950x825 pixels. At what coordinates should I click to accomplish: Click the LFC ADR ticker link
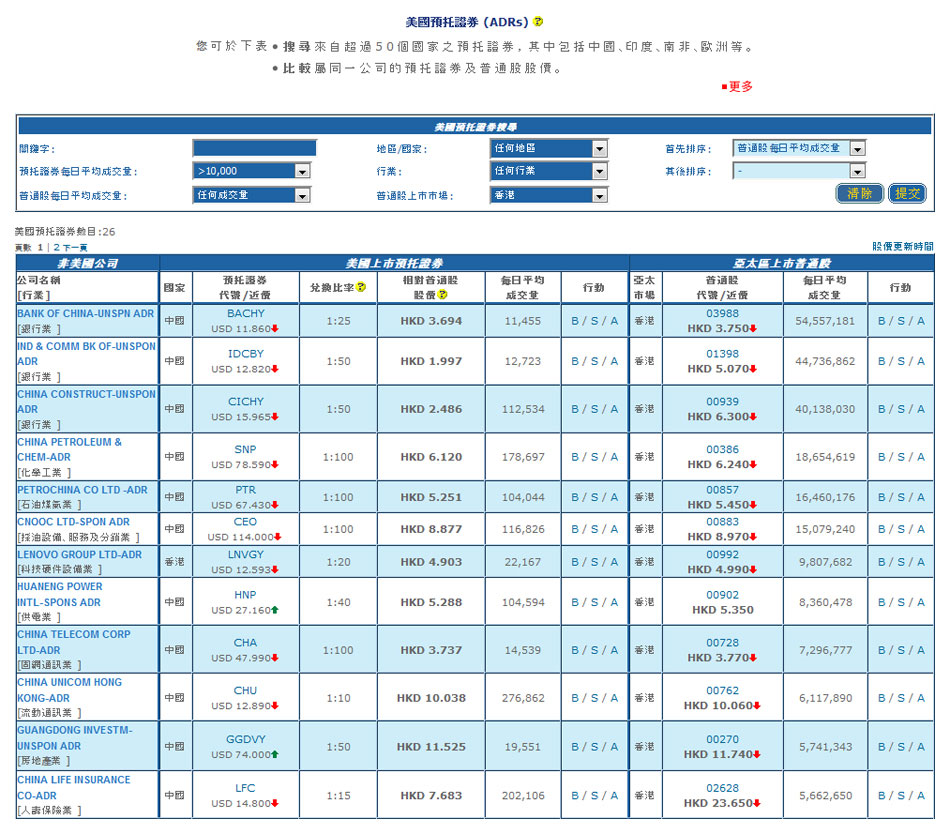point(245,788)
